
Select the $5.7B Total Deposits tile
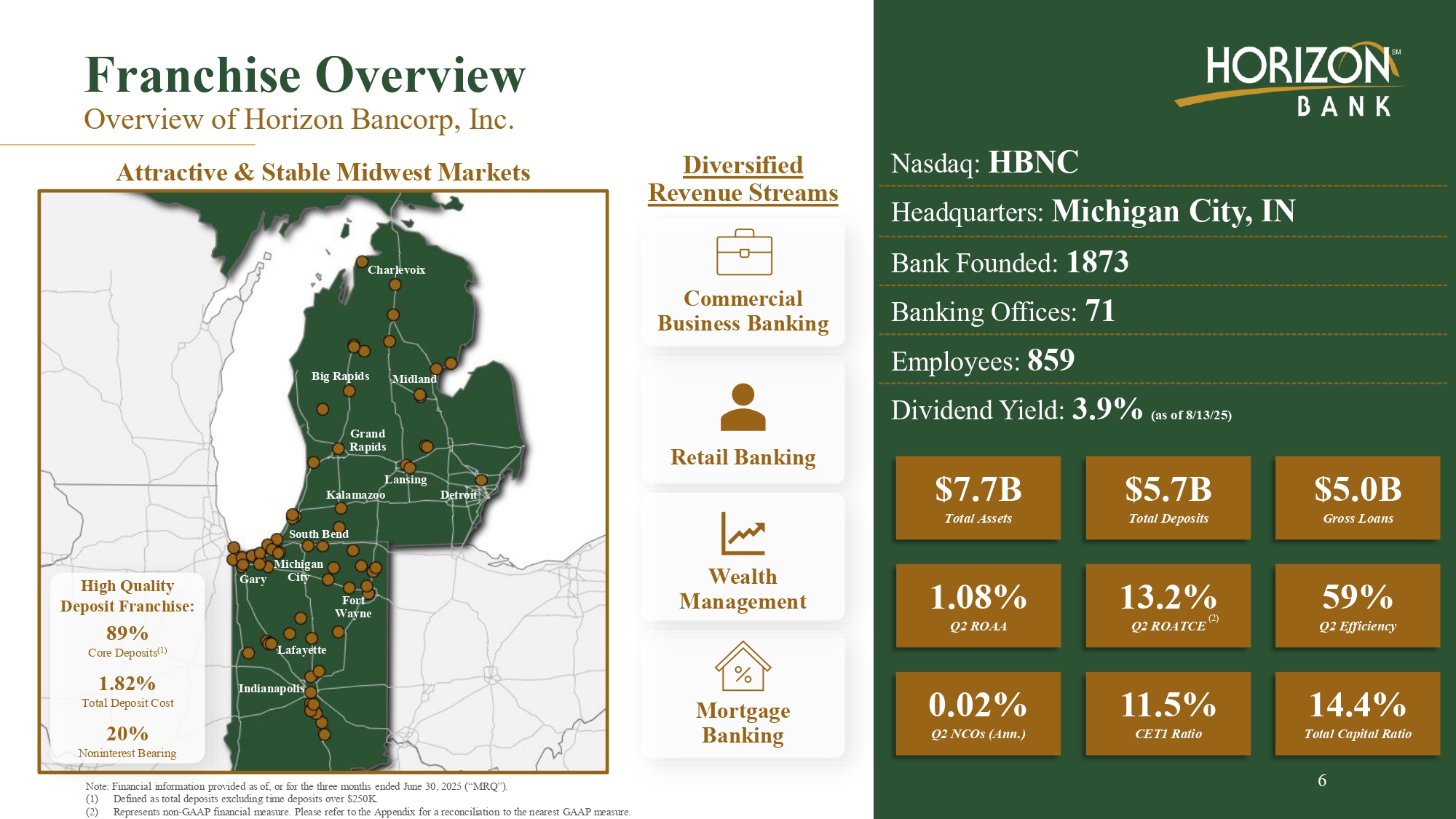coord(1168,499)
